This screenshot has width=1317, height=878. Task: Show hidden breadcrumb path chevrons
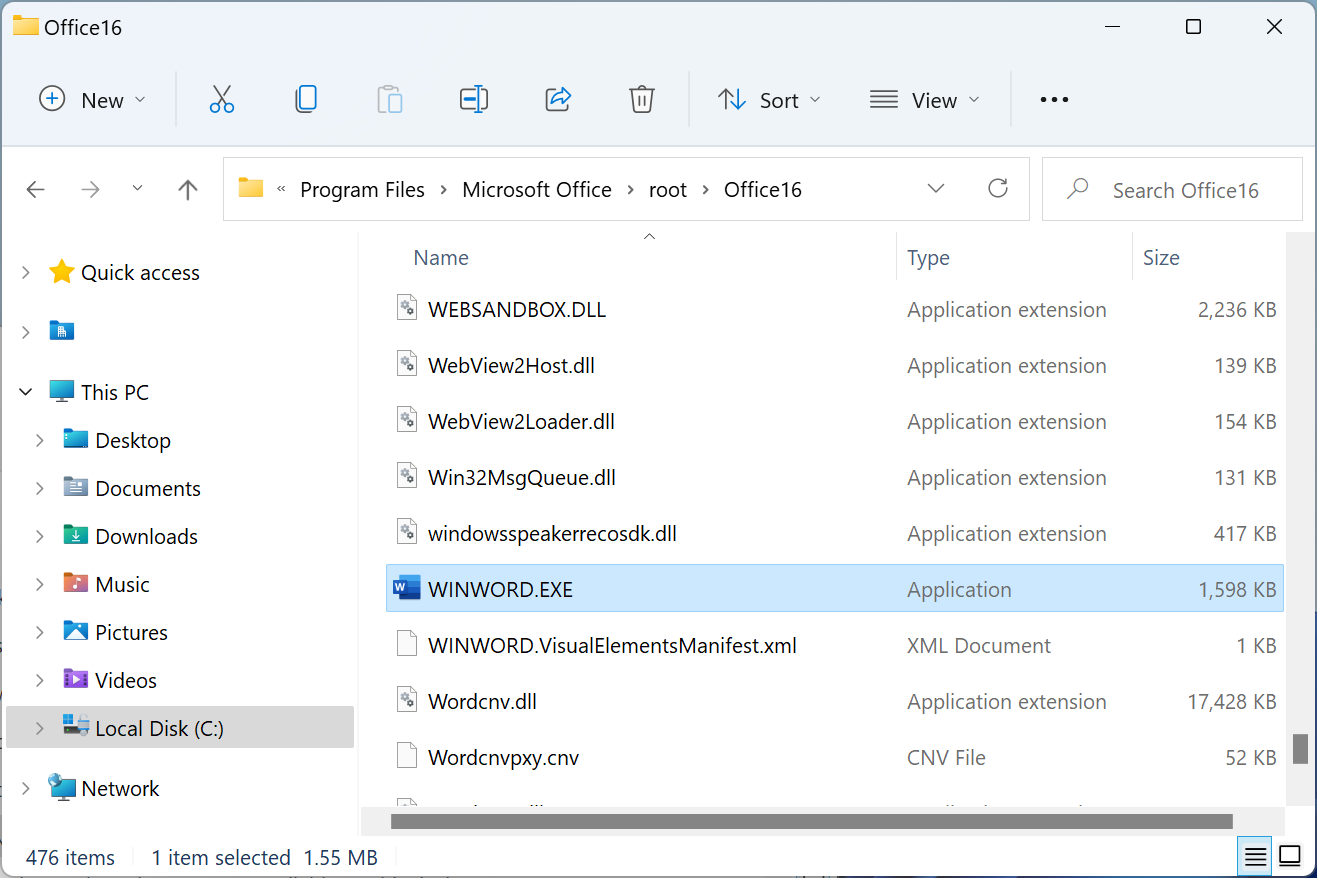click(281, 189)
